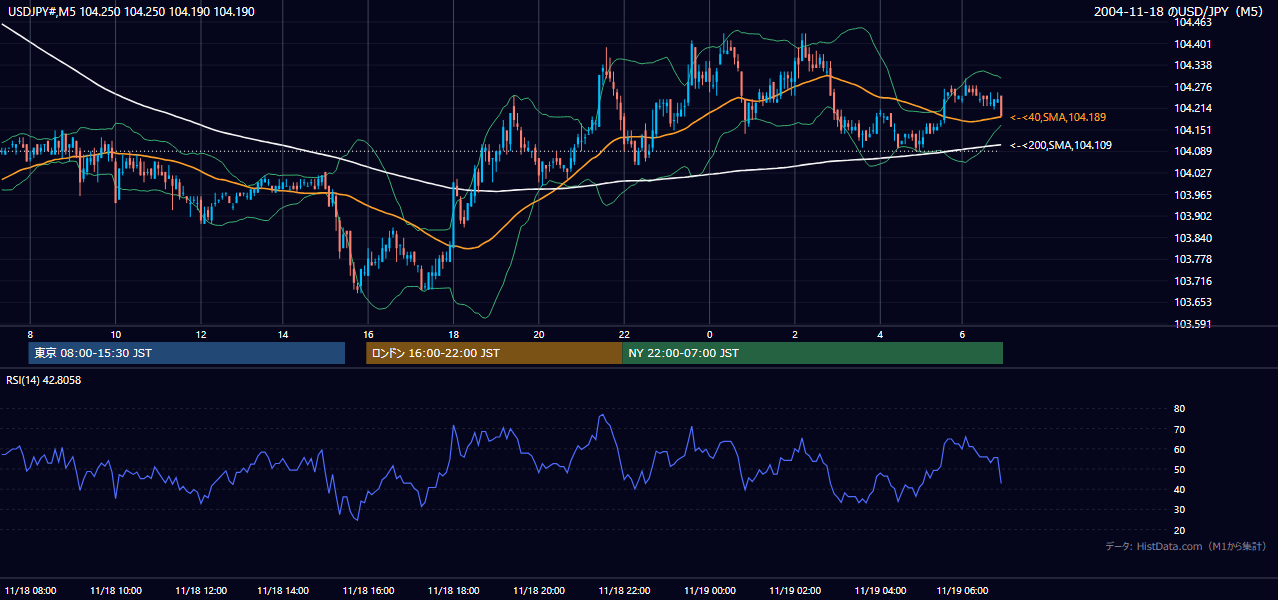Viewport: 1278px width, 600px height.
Task: Click the bottom time label 11/19 04:00
Action: coord(879,590)
